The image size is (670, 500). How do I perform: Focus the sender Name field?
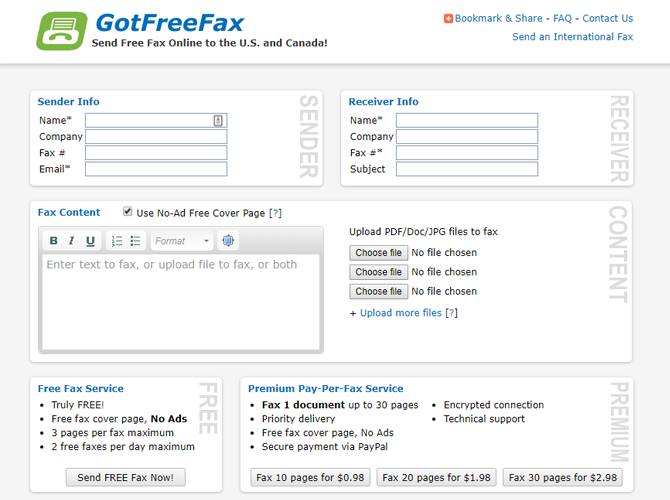156,121
